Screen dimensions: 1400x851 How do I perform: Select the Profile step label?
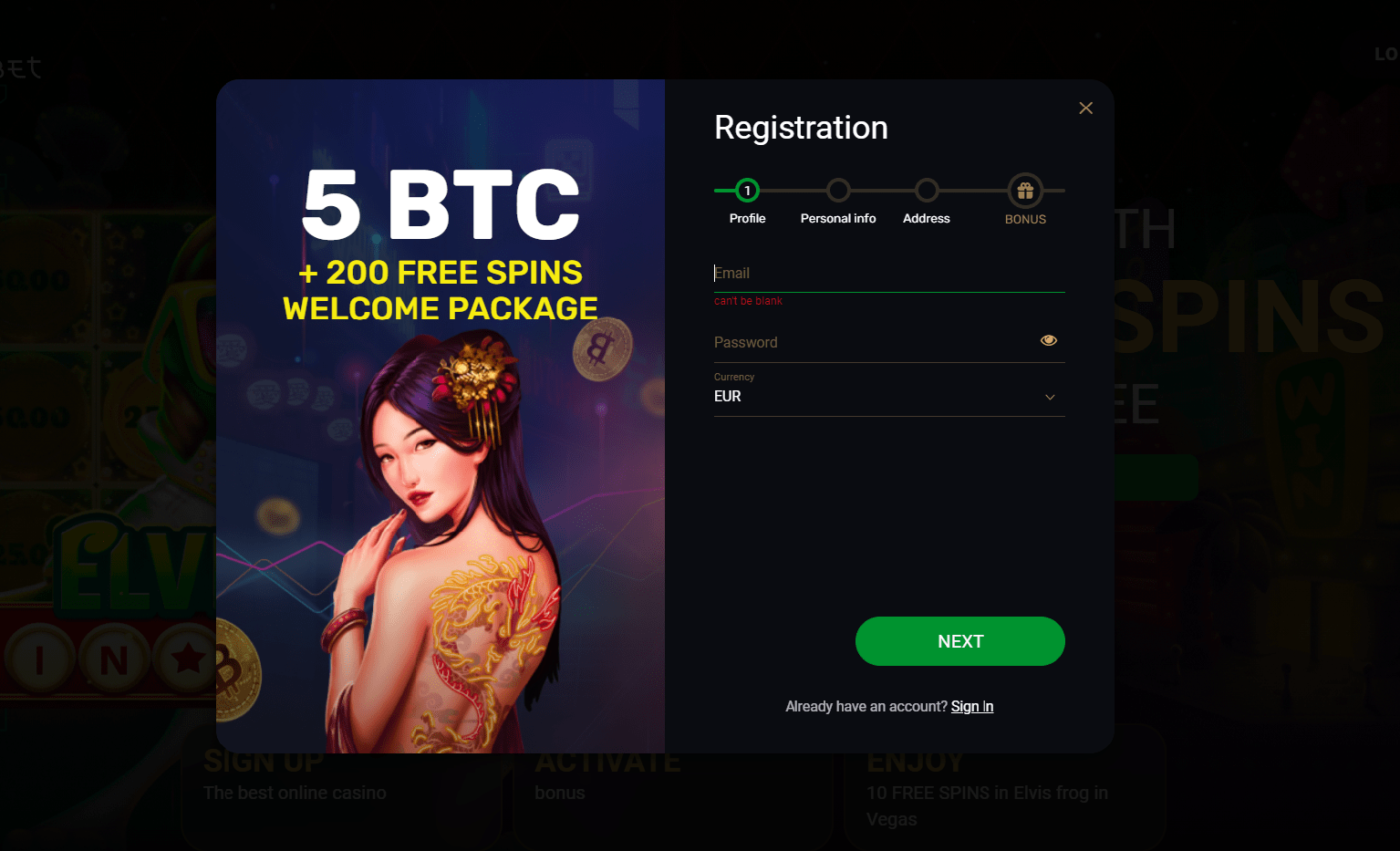click(x=747, y=218)
